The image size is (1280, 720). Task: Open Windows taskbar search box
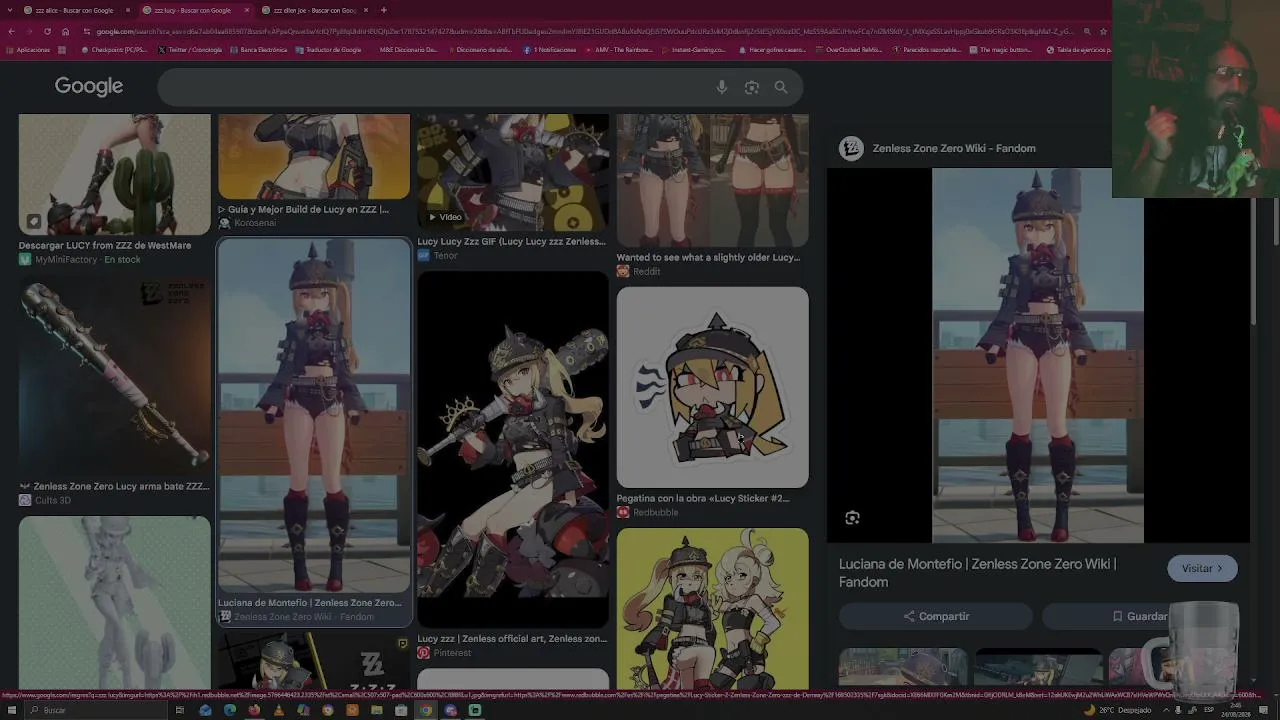pos(95,710)
